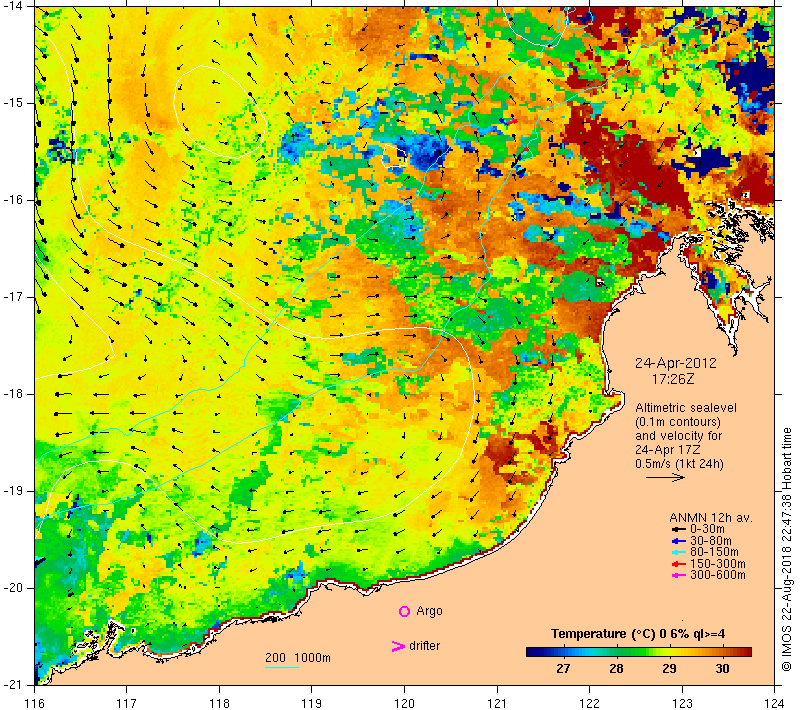Click the cyan 200 1000m isobath line sample

[x=282, y=667]
